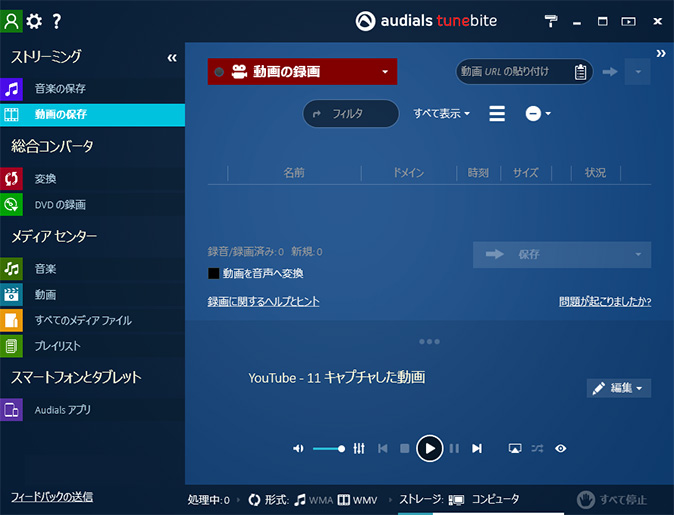Click the music note save icon
674x515 pixels.
tap(11, 89)
